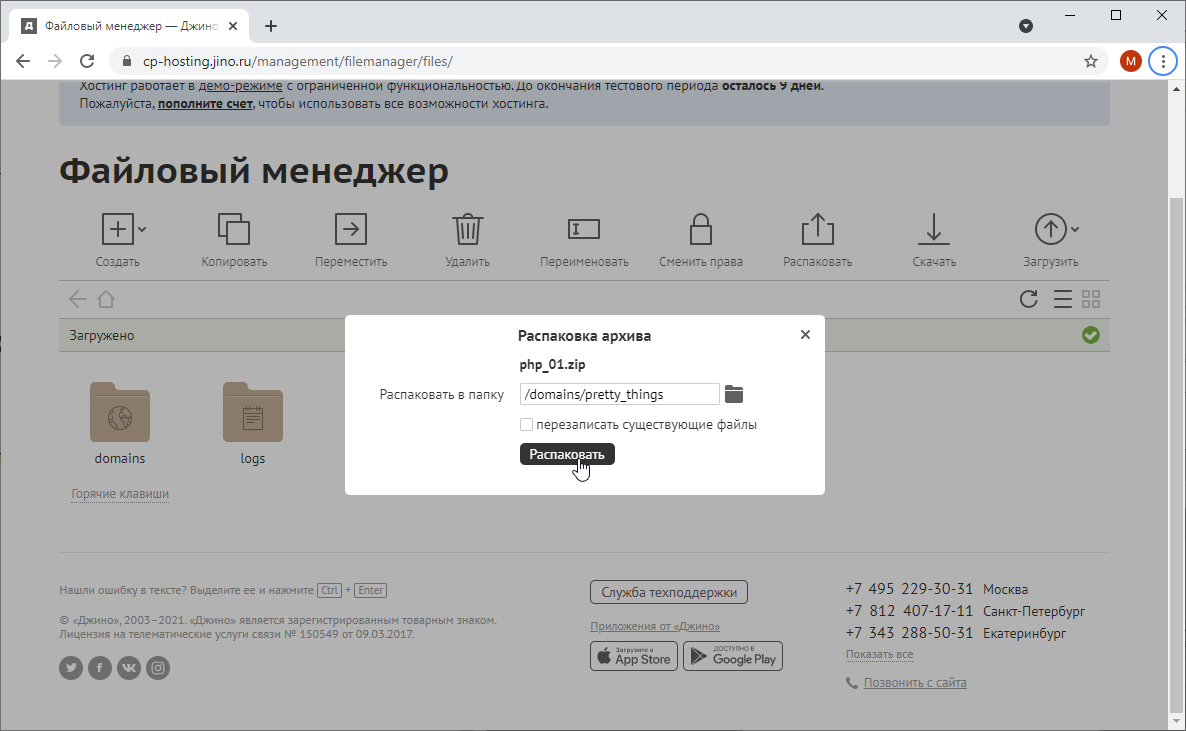Image resolution: width=1186 pixels, height=731 pixels.
Task: Click the Rename (Переименовать) toolbar icon
Action: pos(584,230)
